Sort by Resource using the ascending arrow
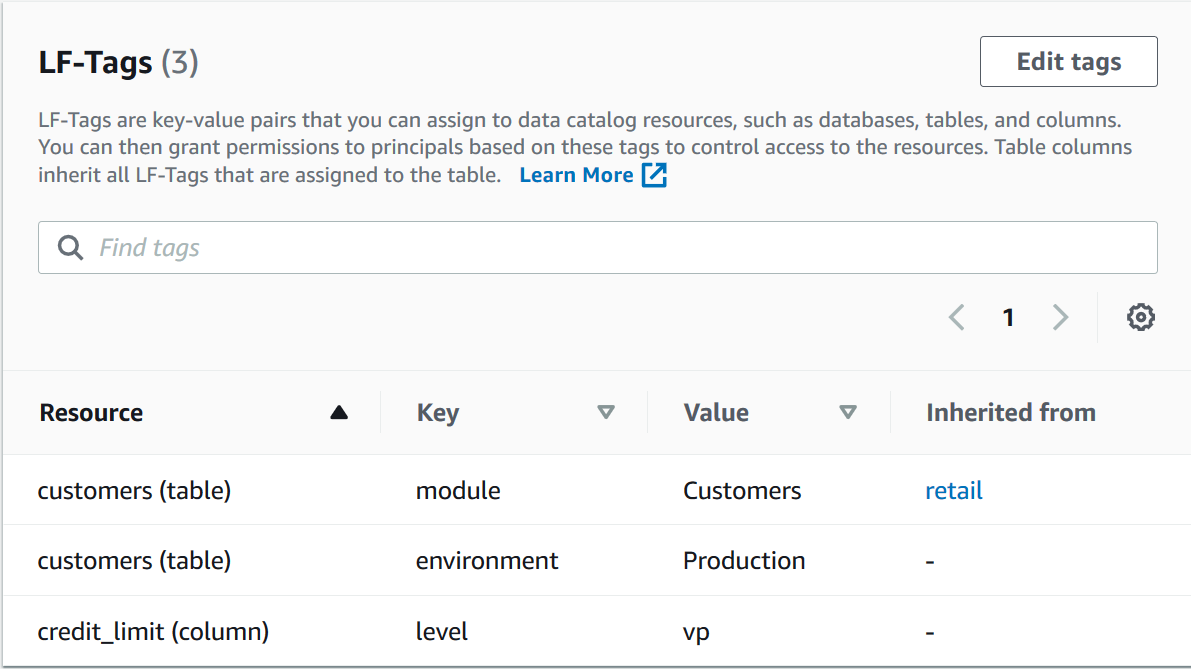Screen dimensions: 1191x669 [339, 413]
